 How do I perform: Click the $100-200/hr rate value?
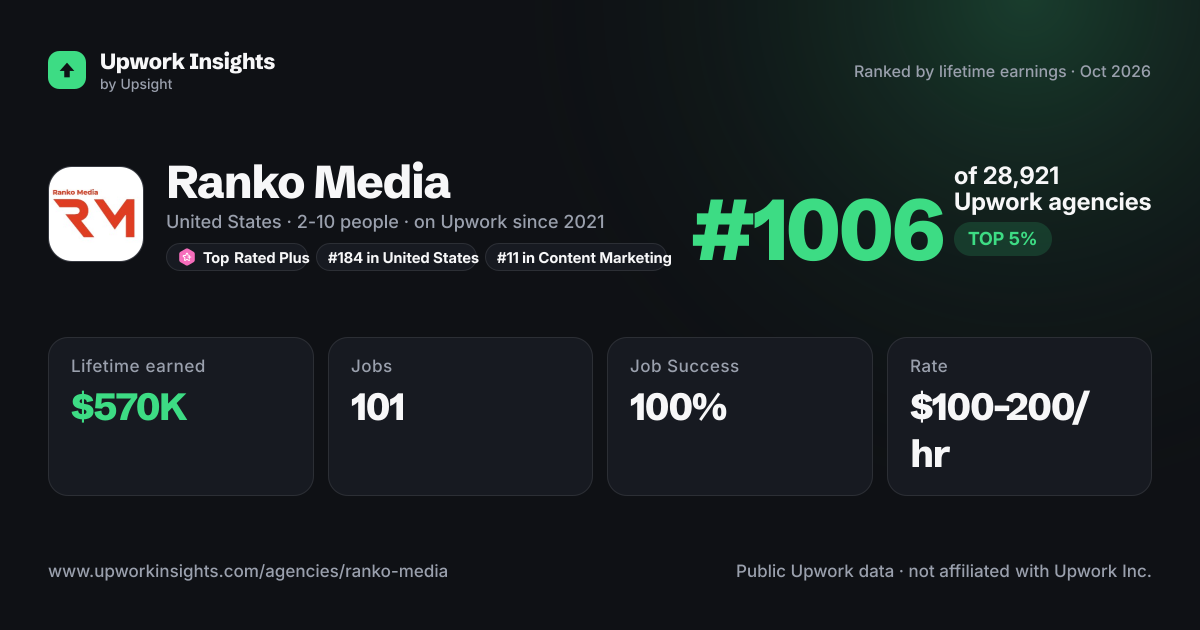click(x=1002, y=431)
